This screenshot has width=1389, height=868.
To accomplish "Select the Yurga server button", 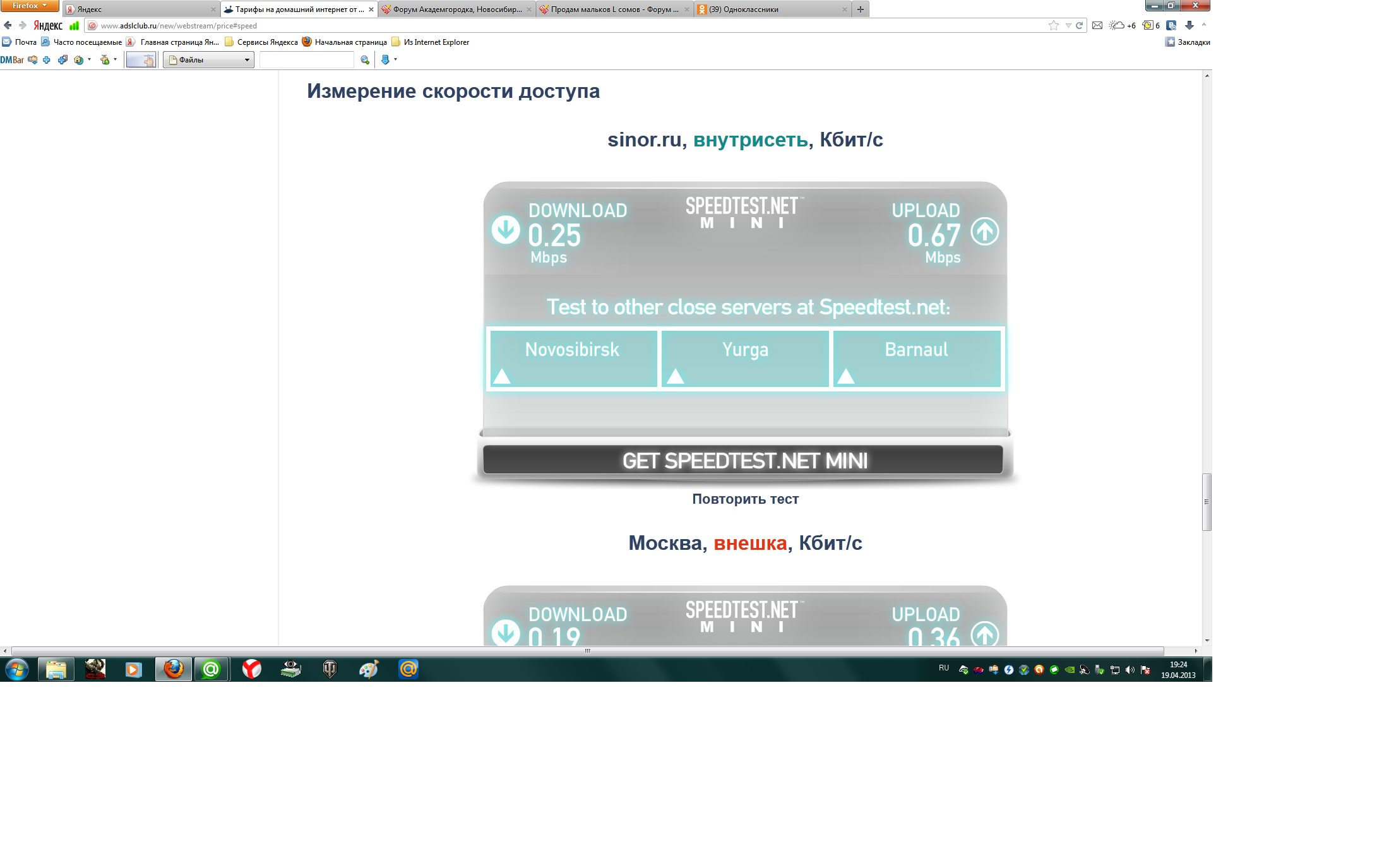I will click(x=745, y=358).
